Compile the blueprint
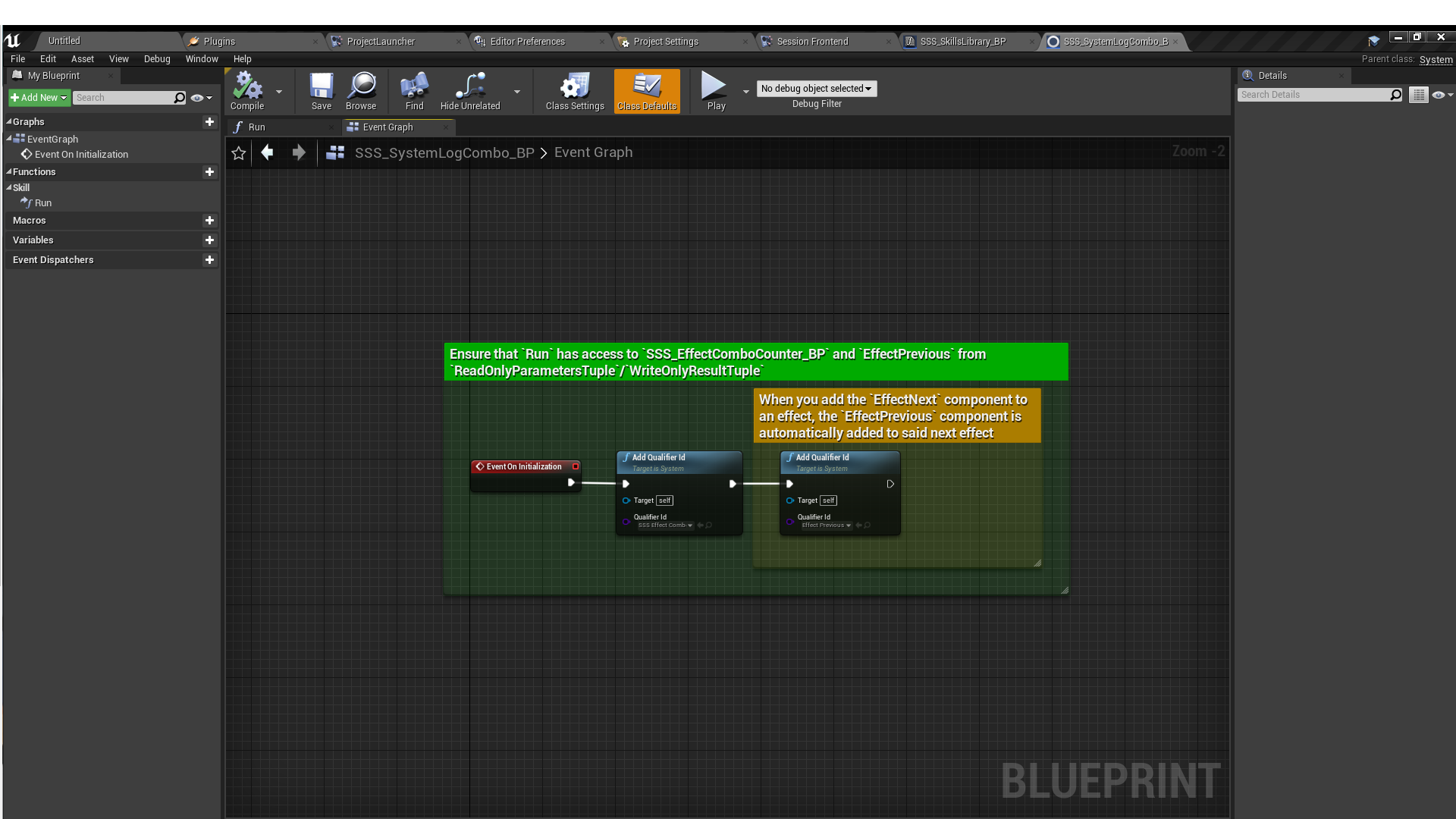The height and width of the screenshot is (819, 1456). tap(246, 89)
